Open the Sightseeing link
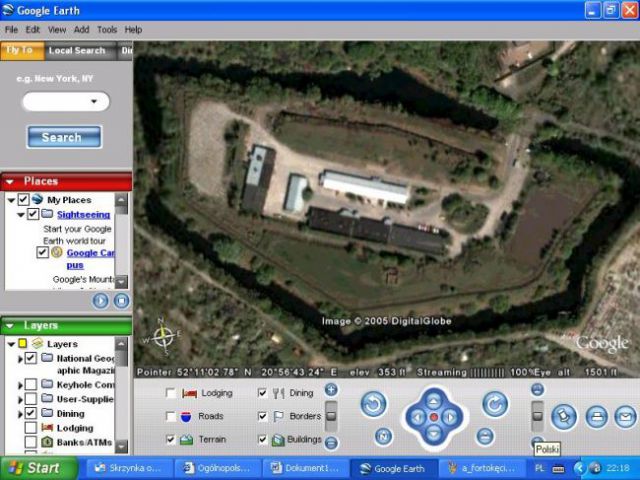 click(x=84, y=214)
